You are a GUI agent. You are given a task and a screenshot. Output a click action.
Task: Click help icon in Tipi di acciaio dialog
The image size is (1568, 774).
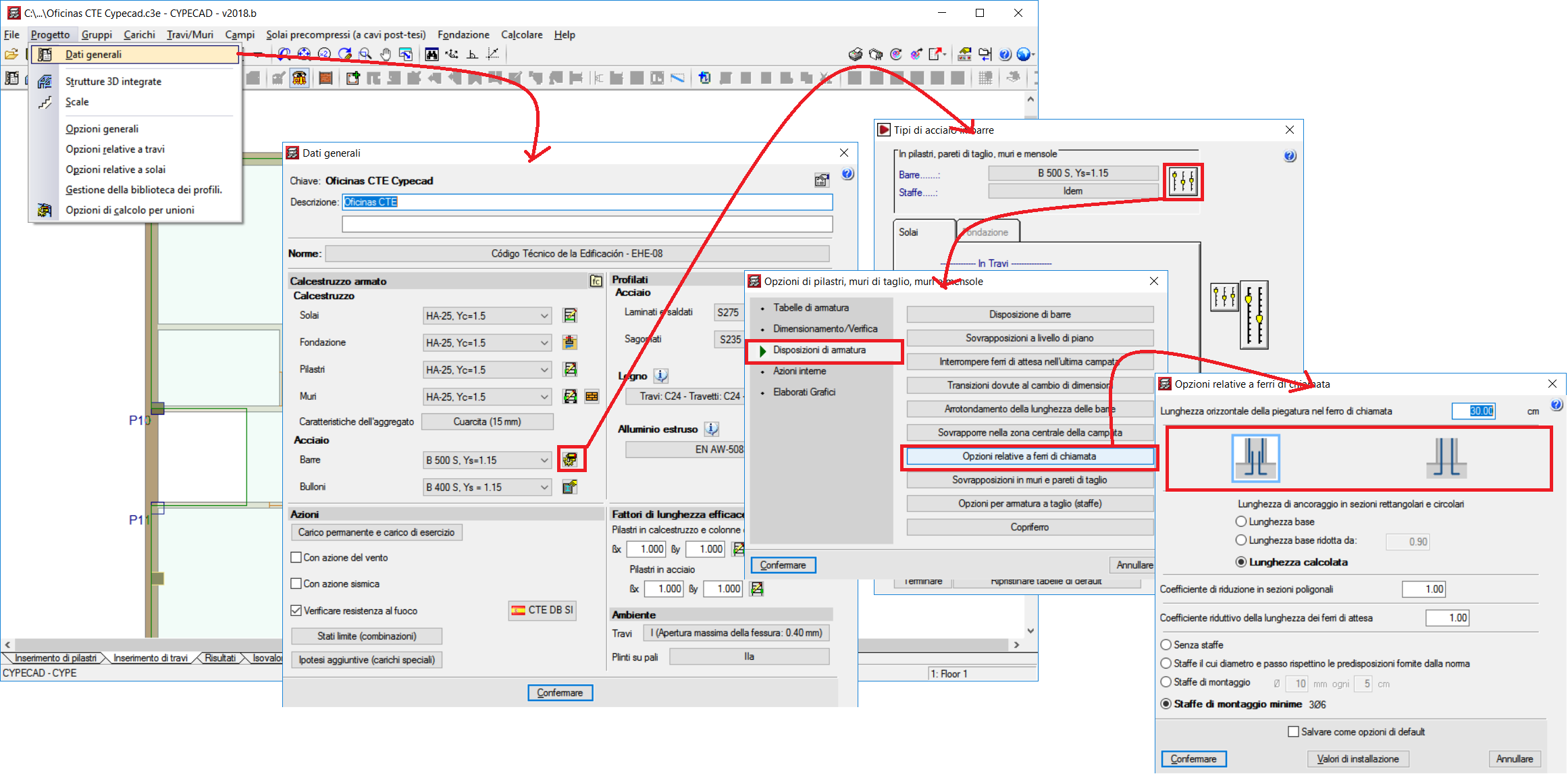tap(1290, 156)
